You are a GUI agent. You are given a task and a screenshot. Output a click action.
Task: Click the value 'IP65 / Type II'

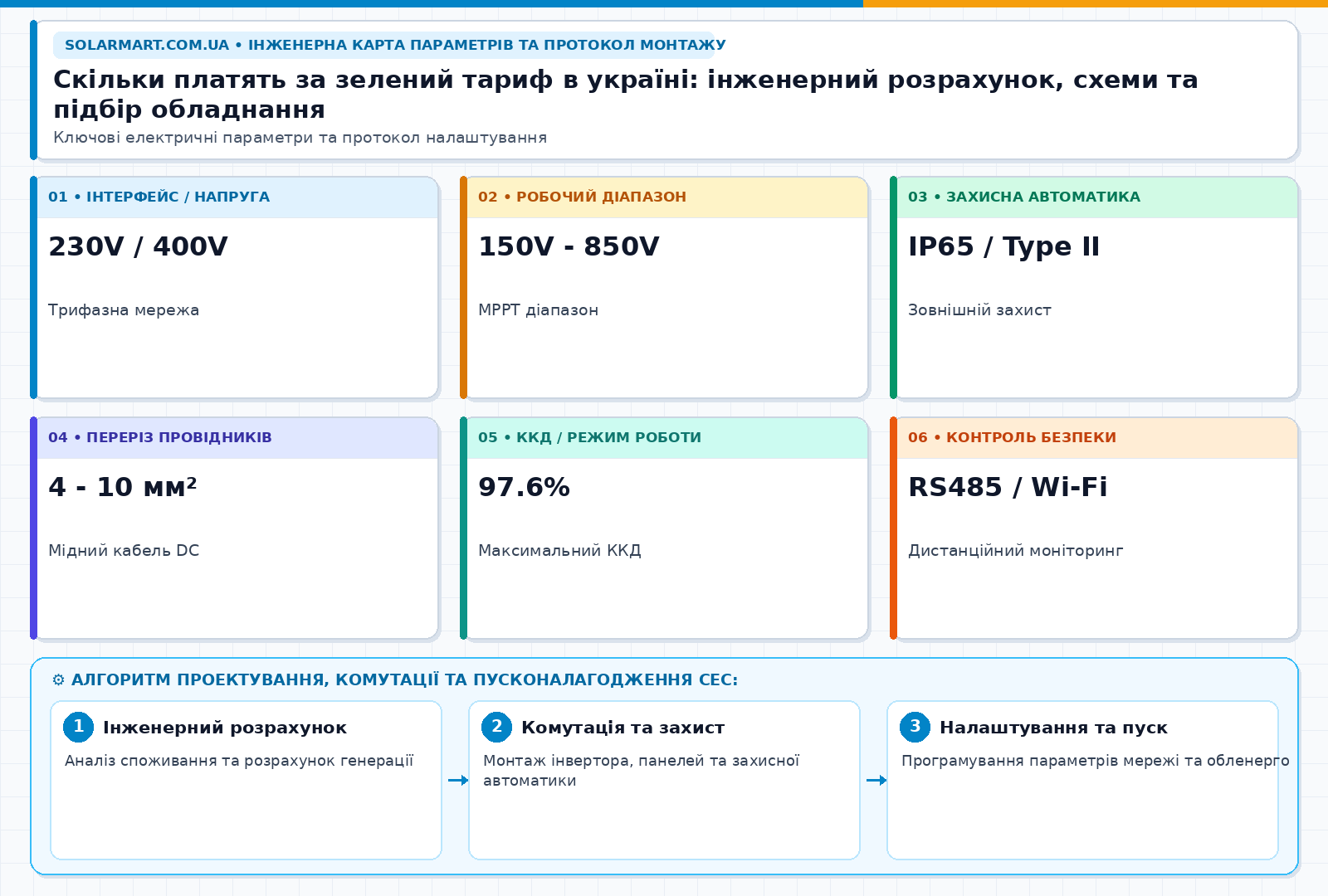[x=1003, y=246]
